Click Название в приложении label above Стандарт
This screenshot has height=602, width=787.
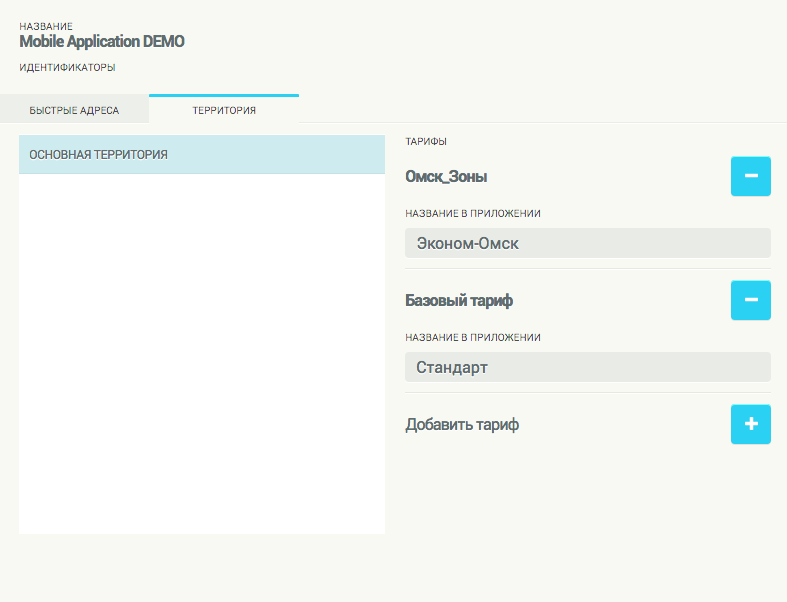click(473, 338)
